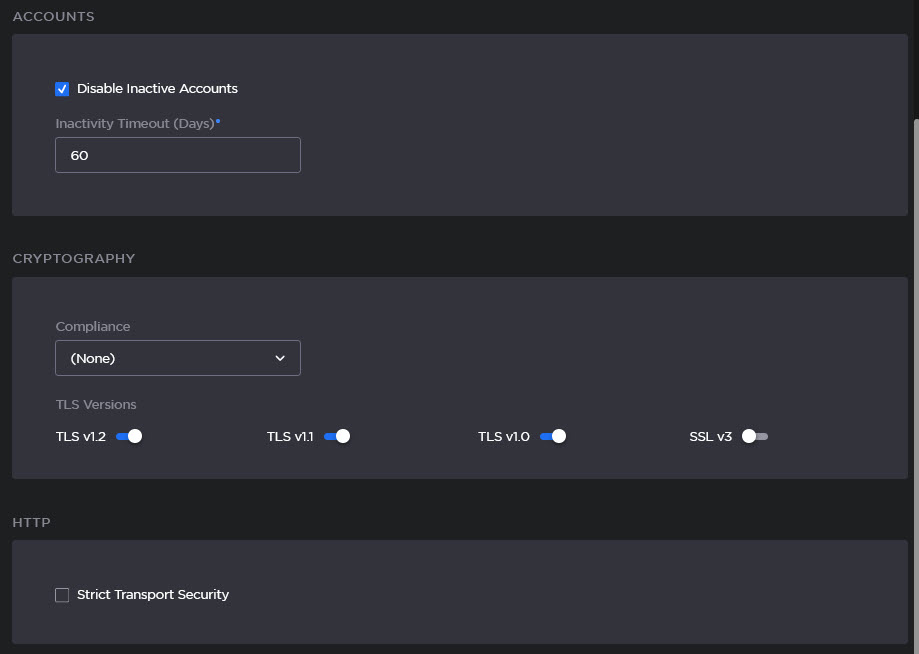
Task: Click the CRYPTOGRAPHY section heading
Action: (73, 258)
